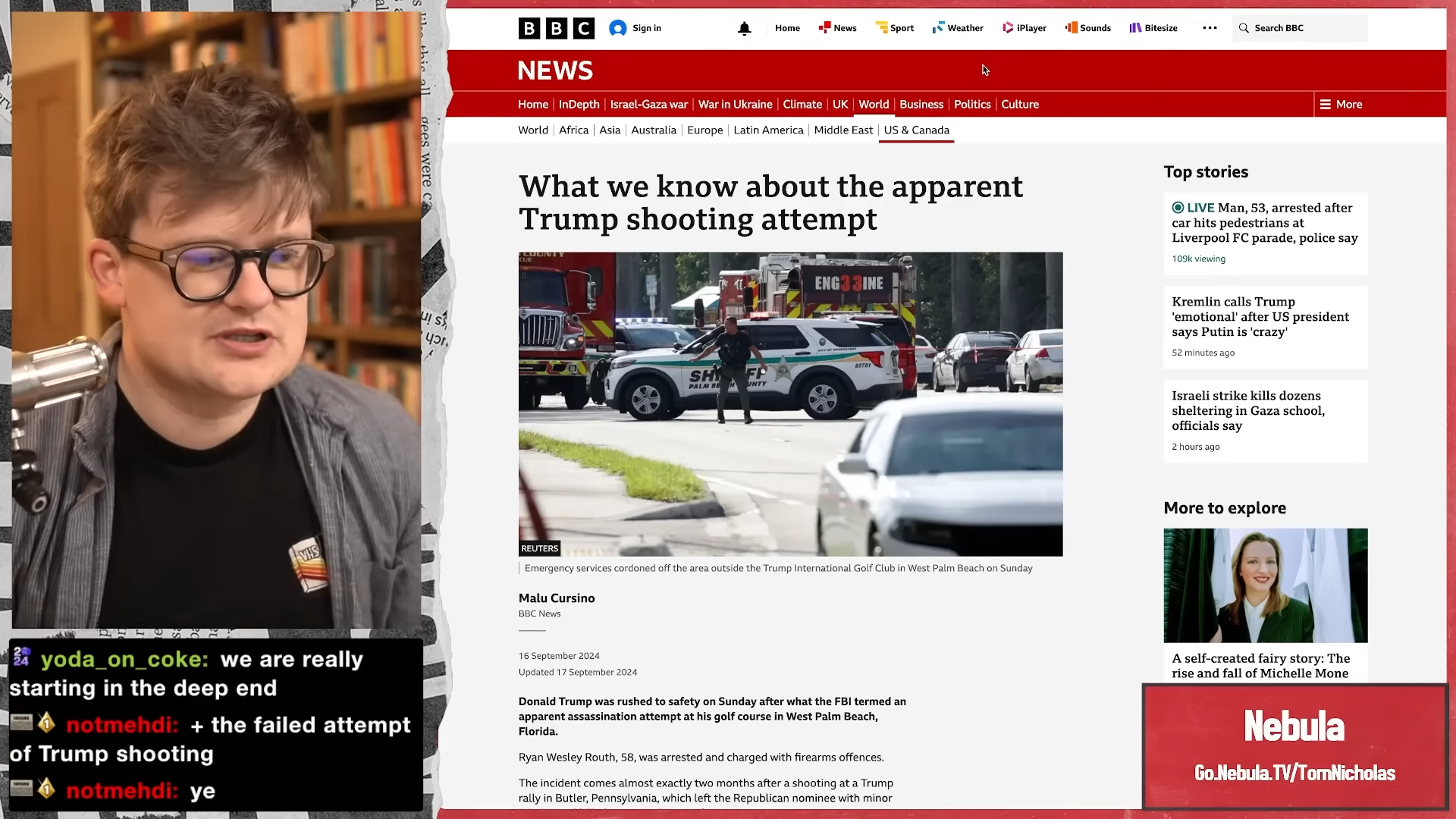Click the Weather icon link
1456x819 pixels.
tap(938, 28)
